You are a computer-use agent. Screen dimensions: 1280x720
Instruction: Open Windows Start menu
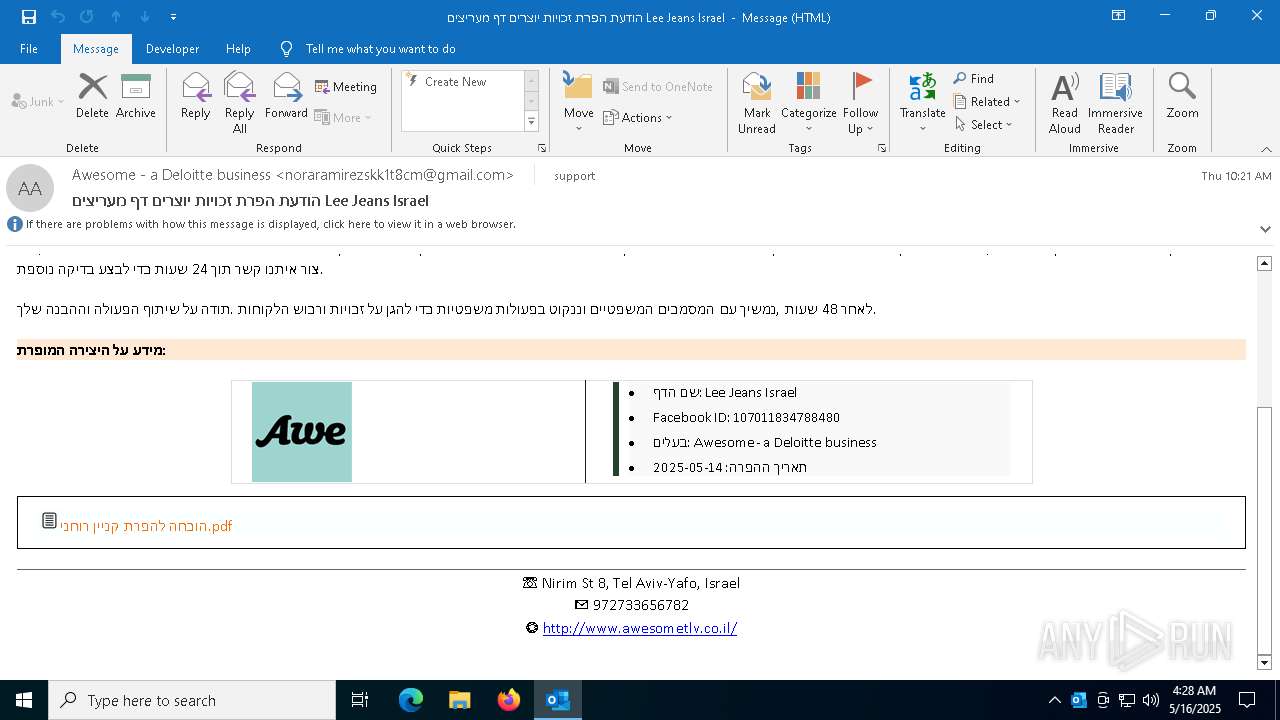click(x=24, y=700)
